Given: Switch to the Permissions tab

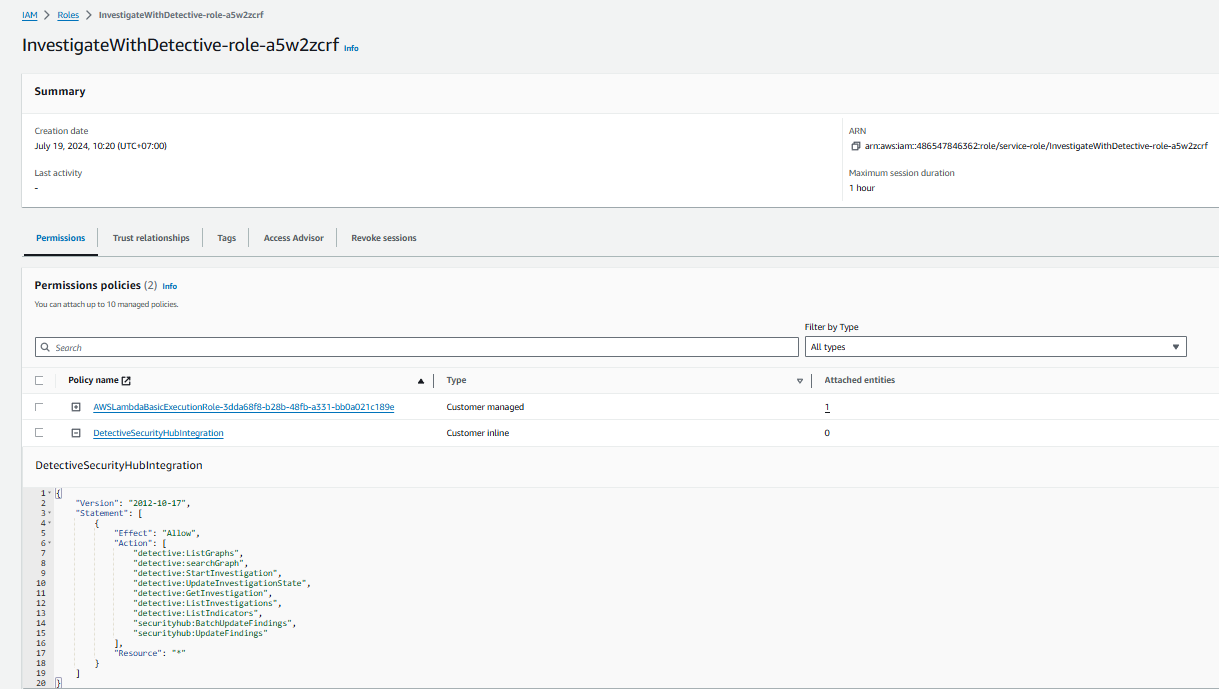Looking at the screenshot, I should tap(60, 238).
